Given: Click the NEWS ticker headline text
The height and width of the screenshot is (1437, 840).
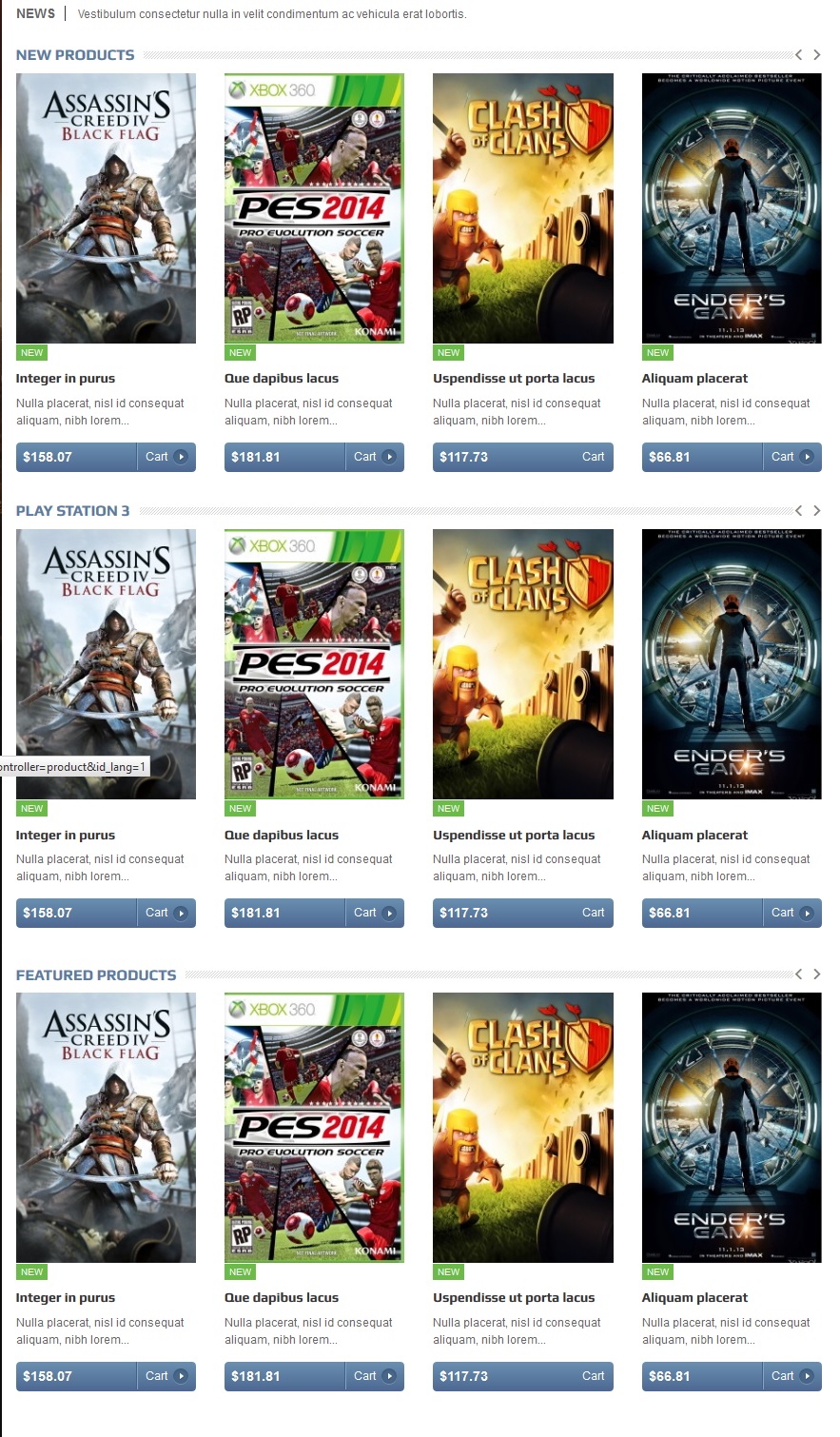Looking at the screenshot, I should [x=272, y=14].
